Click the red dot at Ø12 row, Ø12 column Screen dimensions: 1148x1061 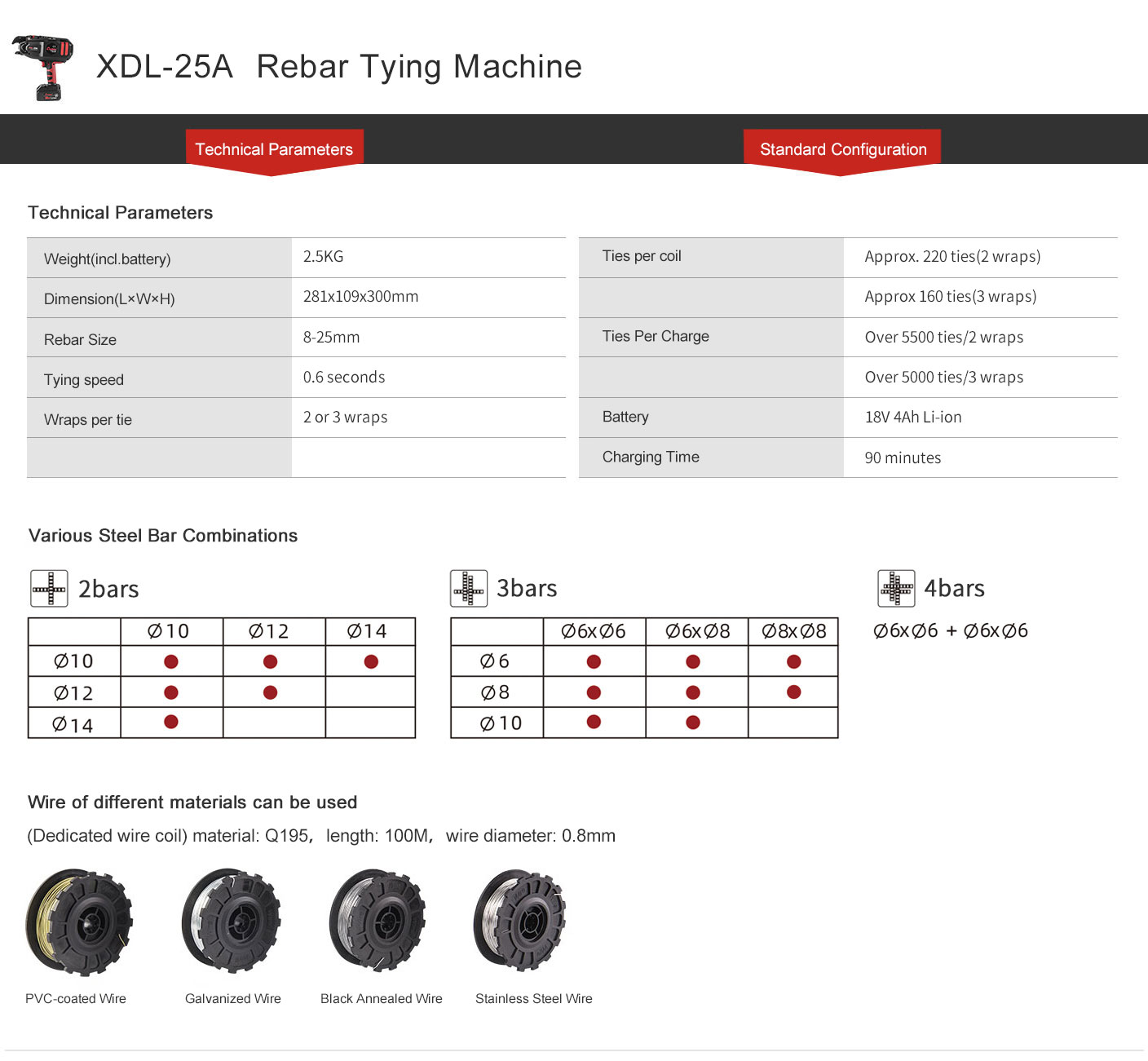pos(271,692)
